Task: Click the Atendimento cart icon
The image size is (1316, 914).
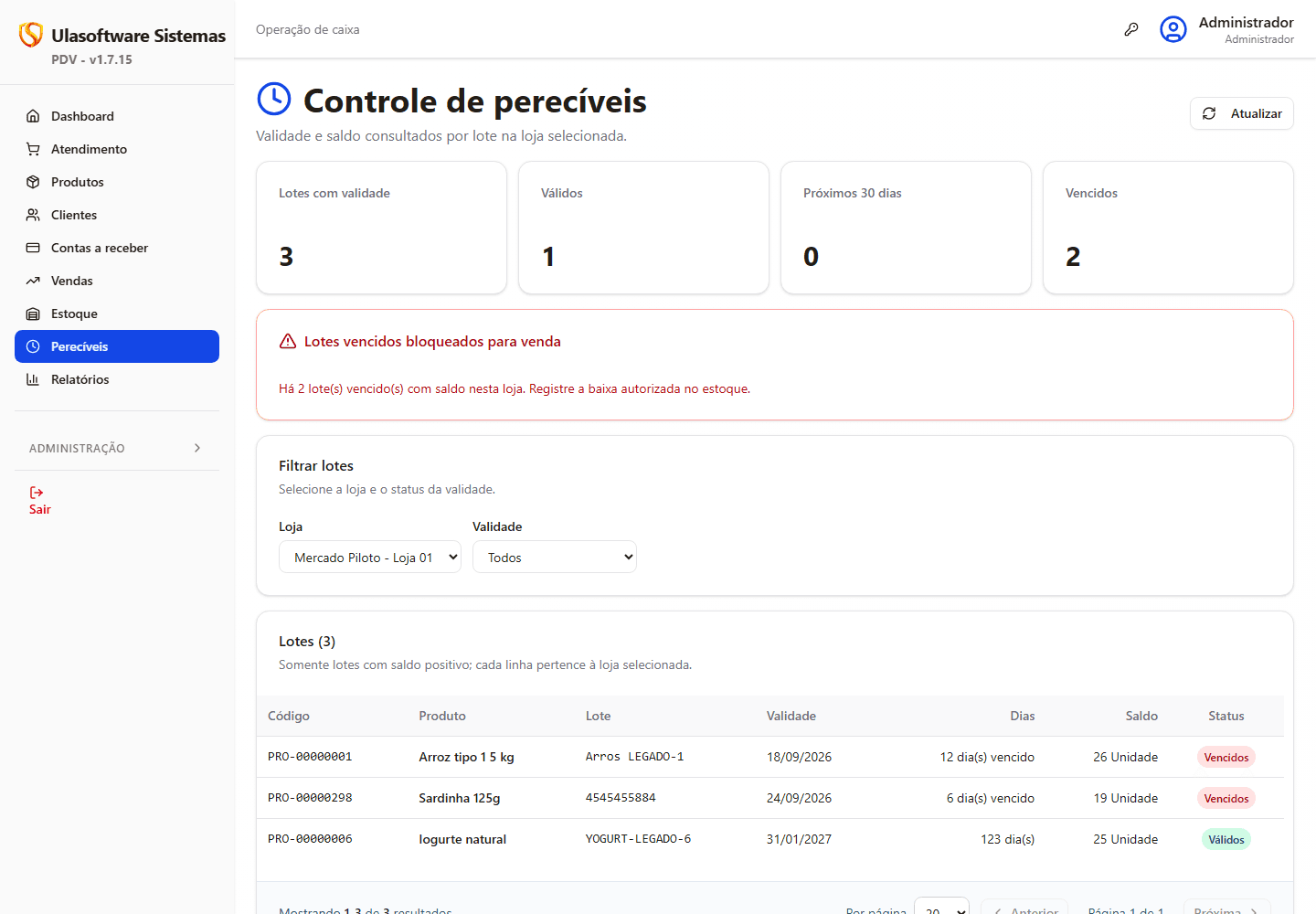Action: click(x=33, y=149)
